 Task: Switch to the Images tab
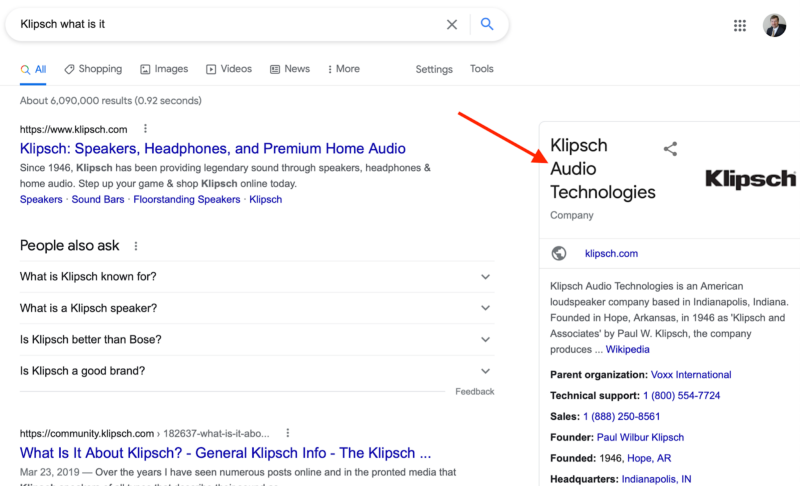(x=164, y=69)
